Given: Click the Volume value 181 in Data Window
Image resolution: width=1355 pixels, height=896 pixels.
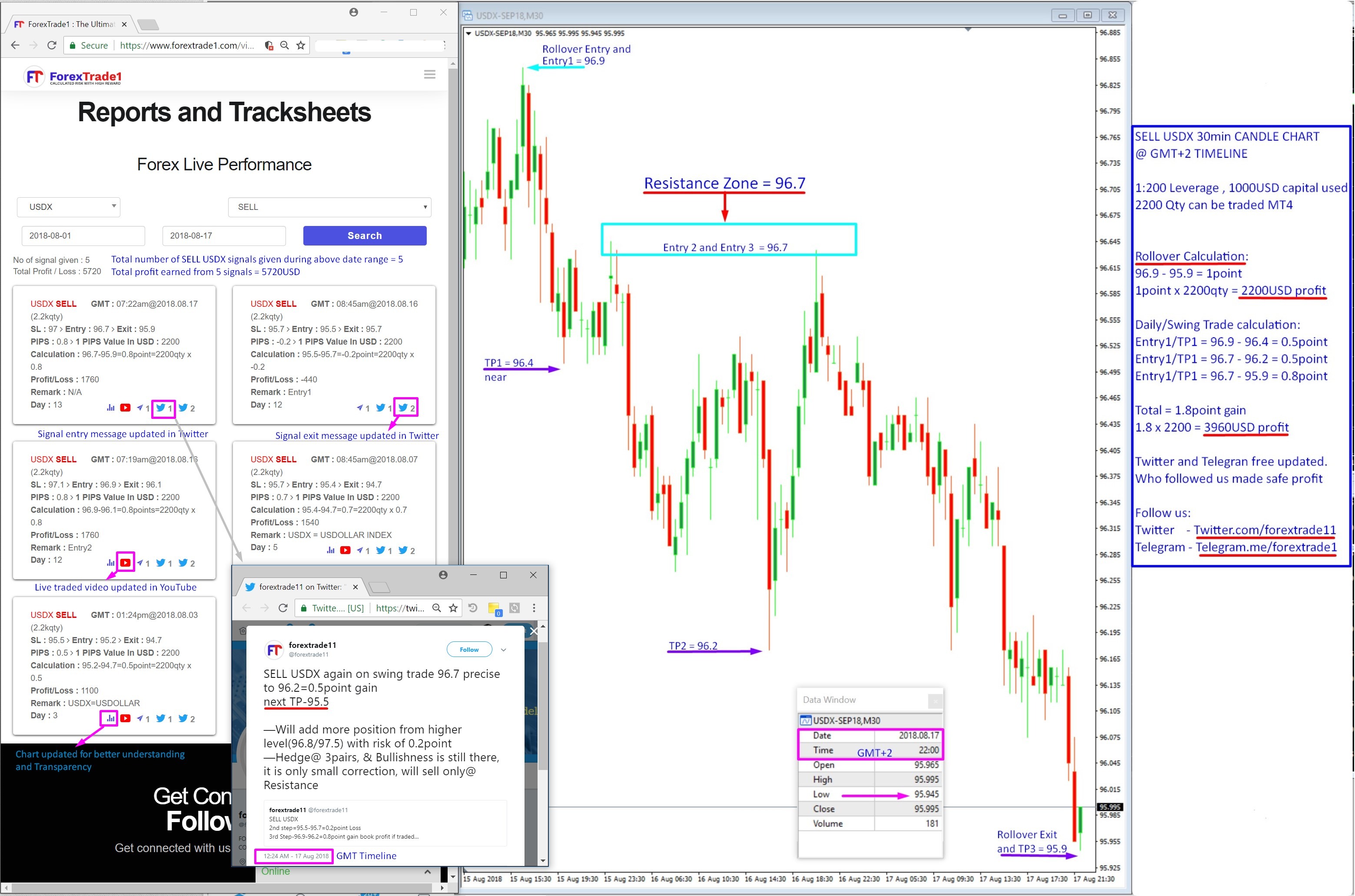Looking at the screenshot, I should click(x=932, y=823).
